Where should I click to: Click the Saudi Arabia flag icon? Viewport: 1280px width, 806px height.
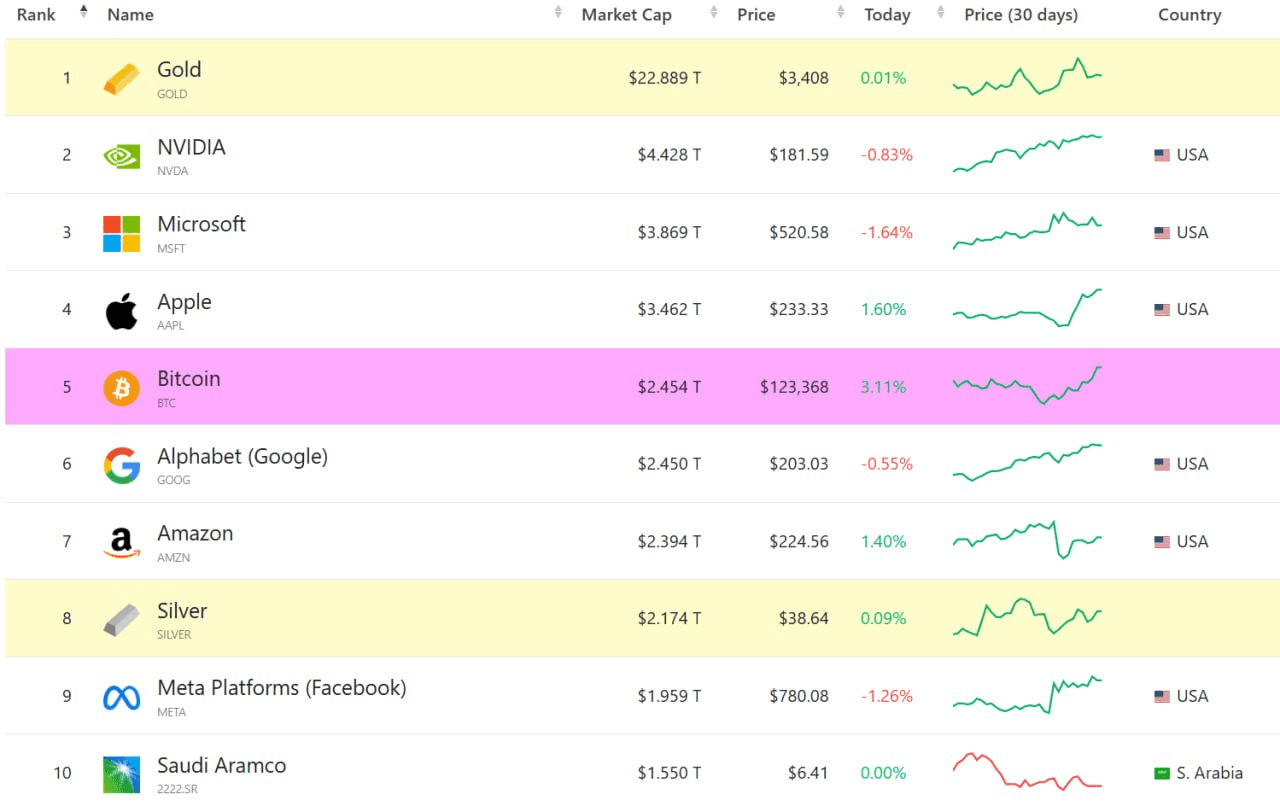click(1162, 773)
